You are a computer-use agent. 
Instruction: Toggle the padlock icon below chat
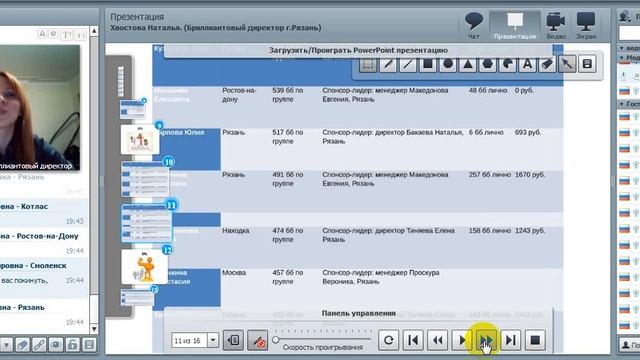coord(72,345)
